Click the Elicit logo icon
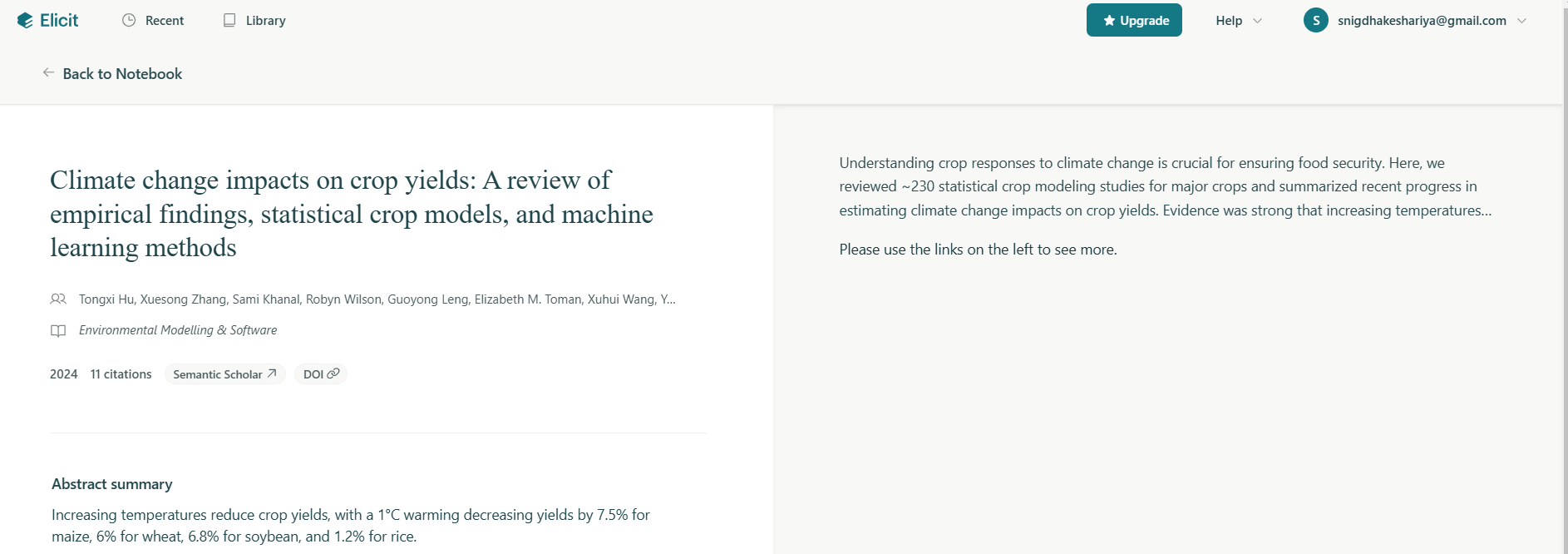The height and width of the screenshot is (554, 1568). 25,21
